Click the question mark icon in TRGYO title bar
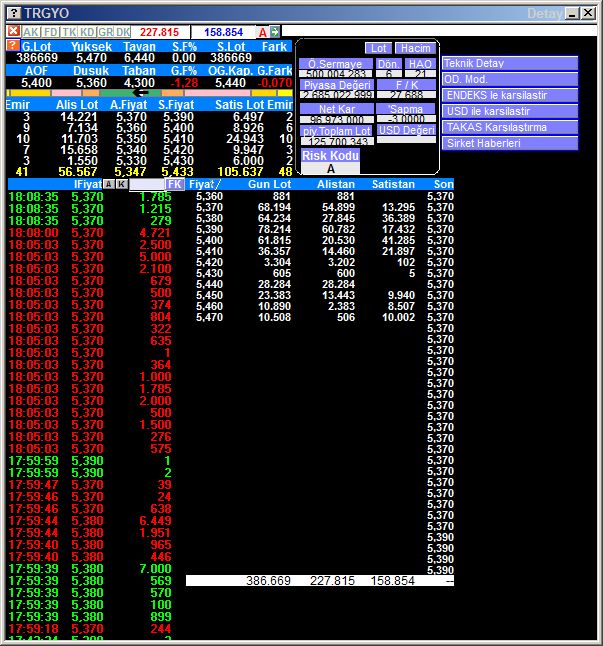Screen dimensions: 603x646 [x=14, y=13]
